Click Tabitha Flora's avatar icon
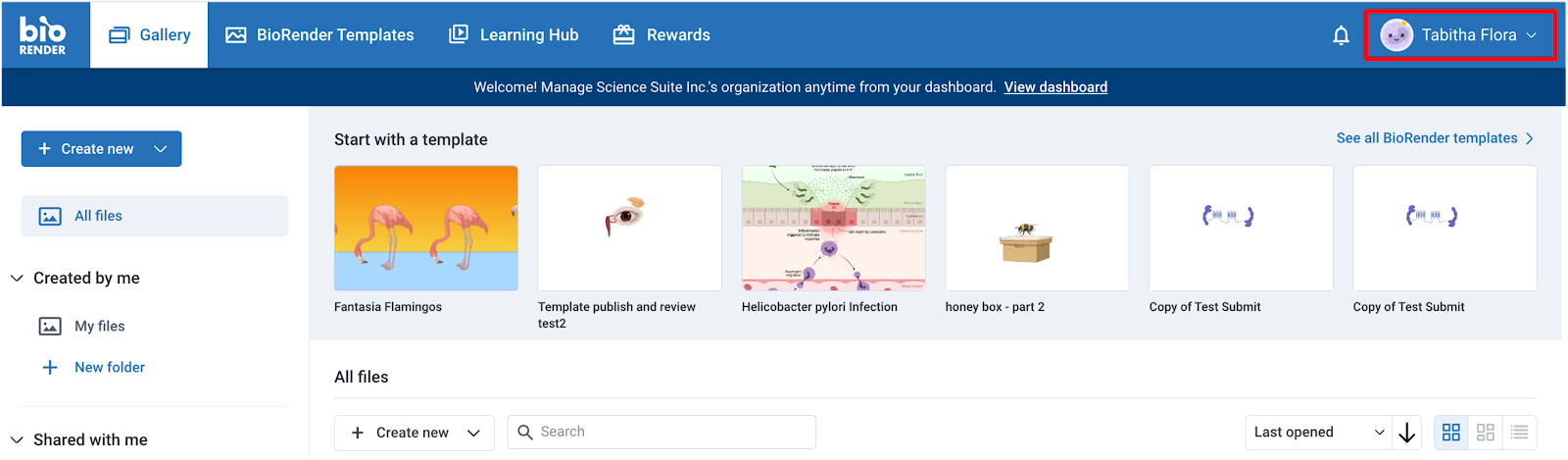The height and width of the screenshot is (460, 1568). pos(1396,35)
